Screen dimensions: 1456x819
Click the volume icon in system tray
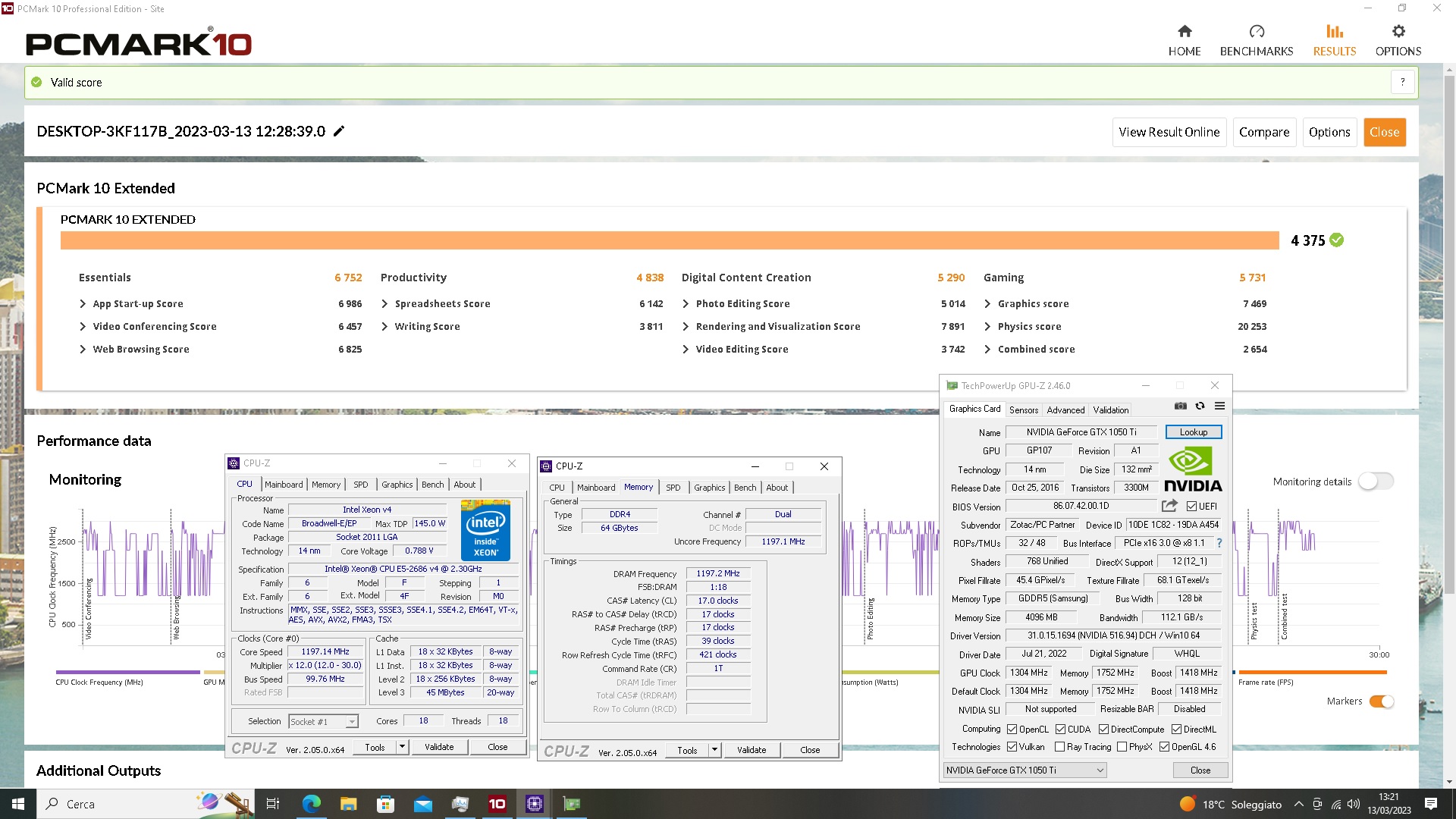(1354, 804)
